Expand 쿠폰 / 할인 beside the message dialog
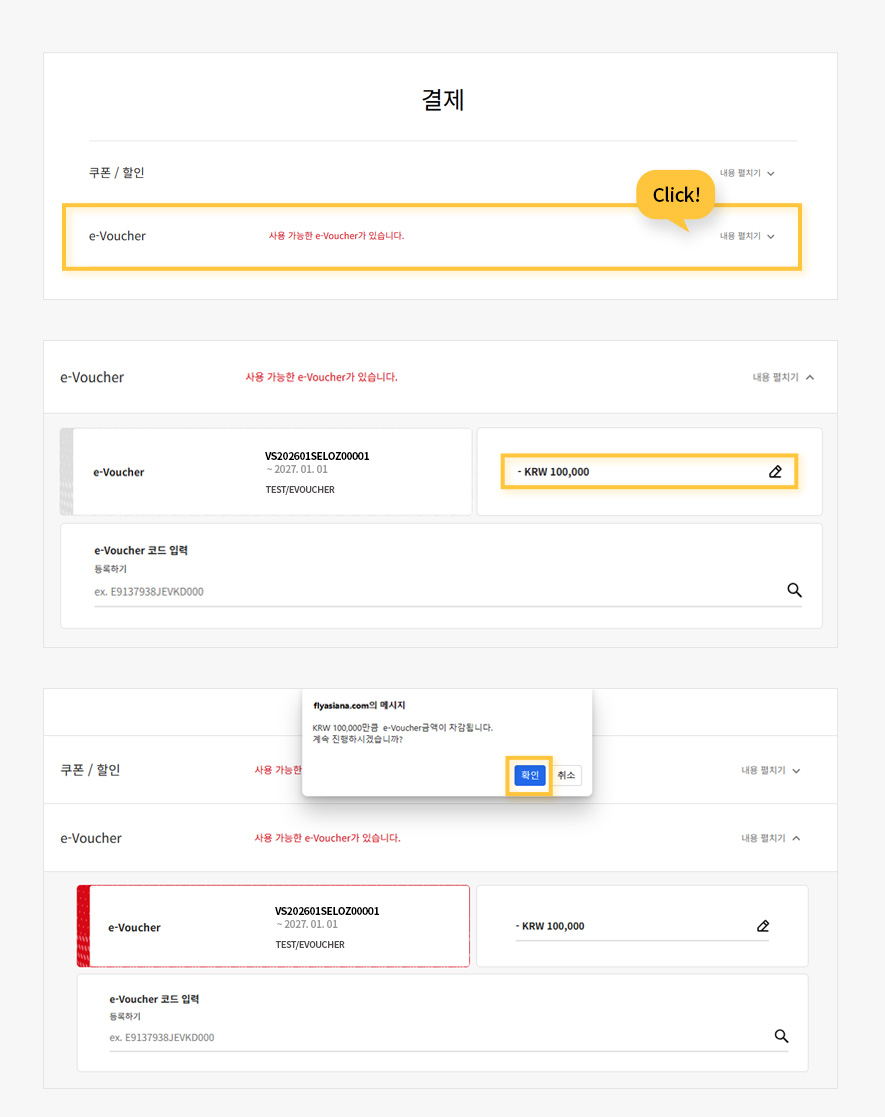 click(x=770, y=770)
